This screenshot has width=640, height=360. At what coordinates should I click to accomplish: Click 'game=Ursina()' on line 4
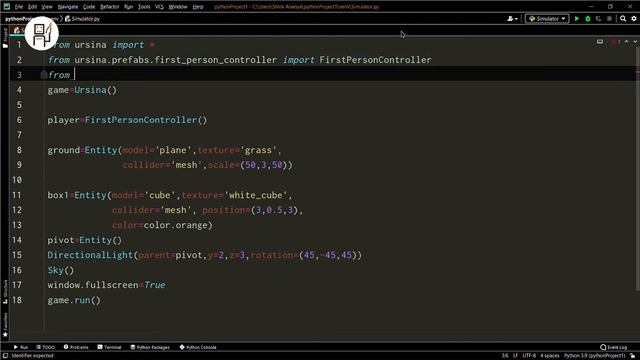click(82, 90)
